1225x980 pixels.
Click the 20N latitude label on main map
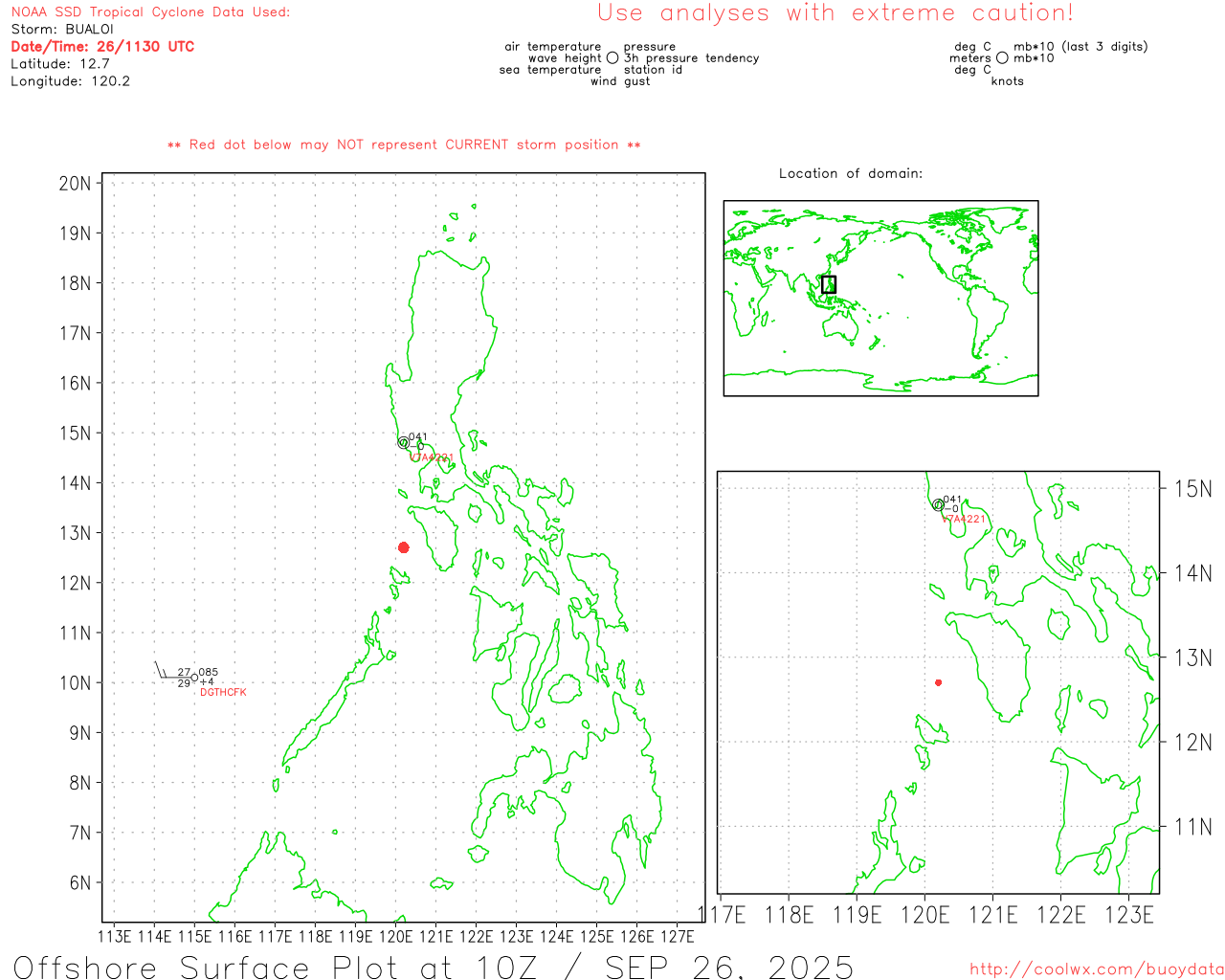(75, 184)
